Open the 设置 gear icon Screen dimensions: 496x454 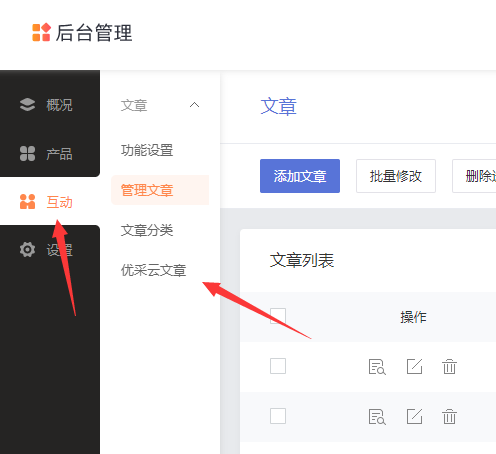point(27,250)
